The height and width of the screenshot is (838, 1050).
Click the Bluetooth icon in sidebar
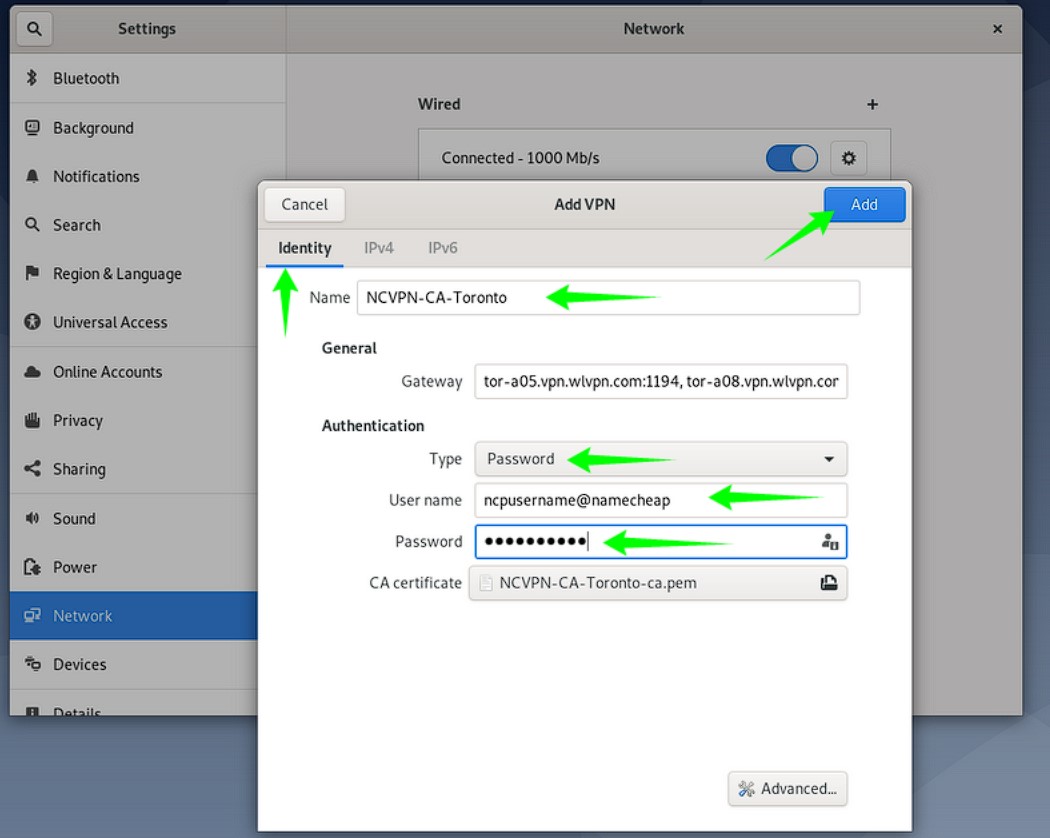click(x=31, y=78)
